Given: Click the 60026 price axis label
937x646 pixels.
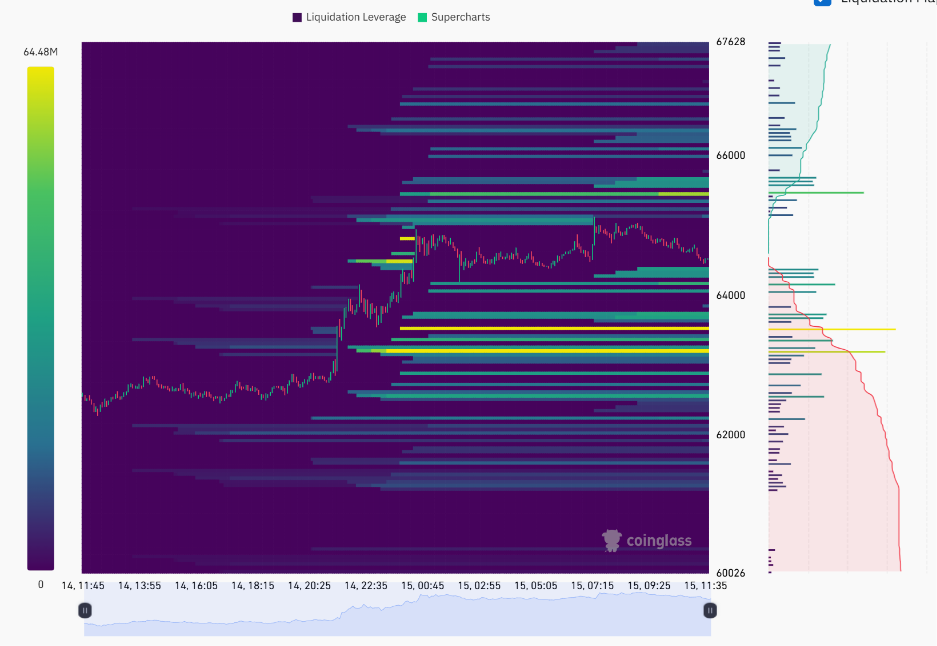Looking at the screenshot, I should pos(730,573).
